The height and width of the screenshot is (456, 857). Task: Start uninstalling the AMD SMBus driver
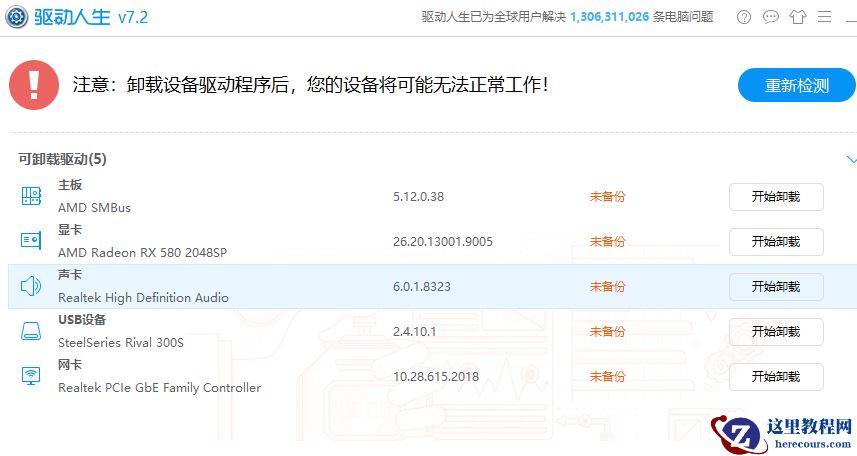[776, 197]
